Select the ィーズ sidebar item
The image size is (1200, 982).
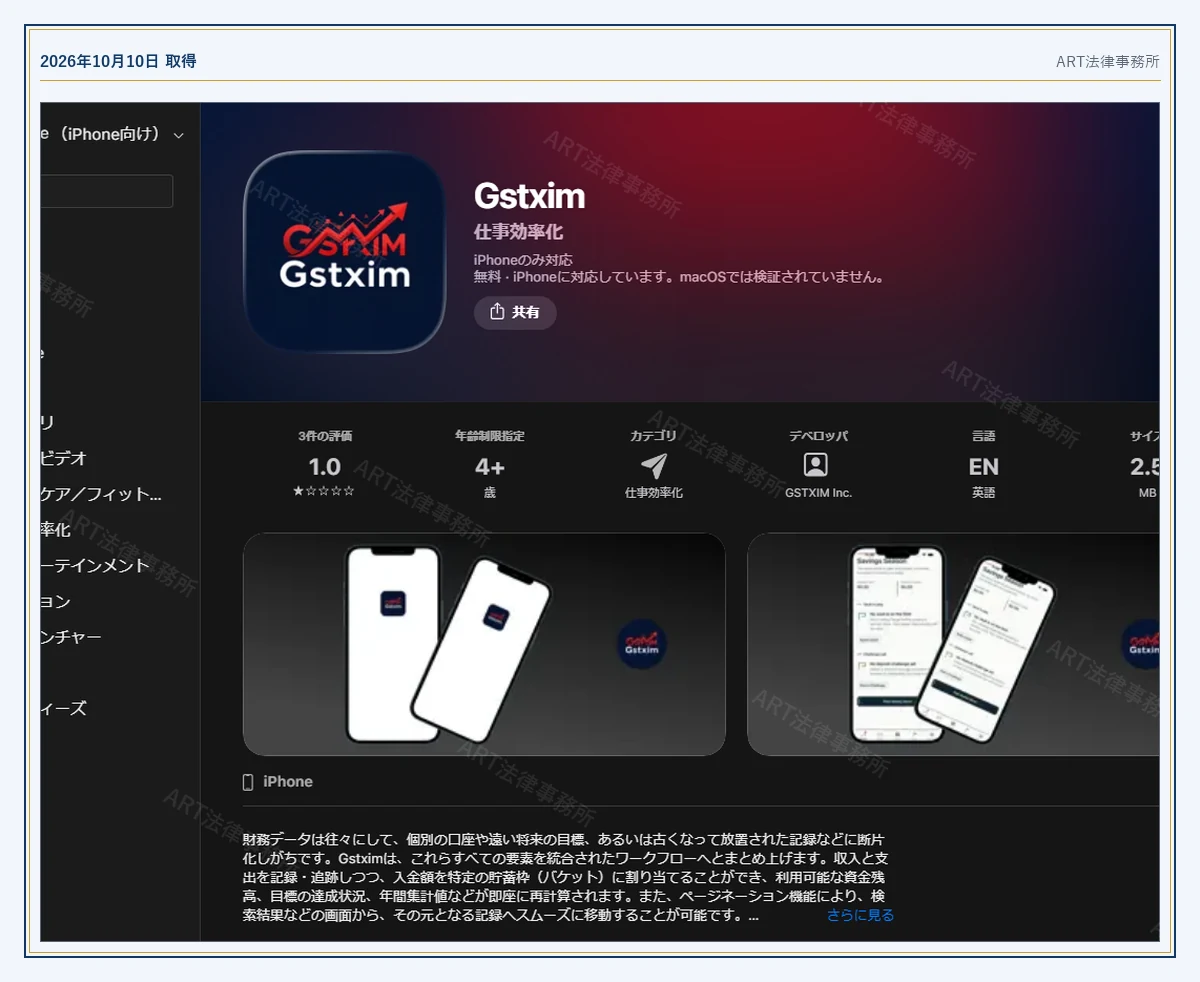pyautogui.click(x=63, y=709)
